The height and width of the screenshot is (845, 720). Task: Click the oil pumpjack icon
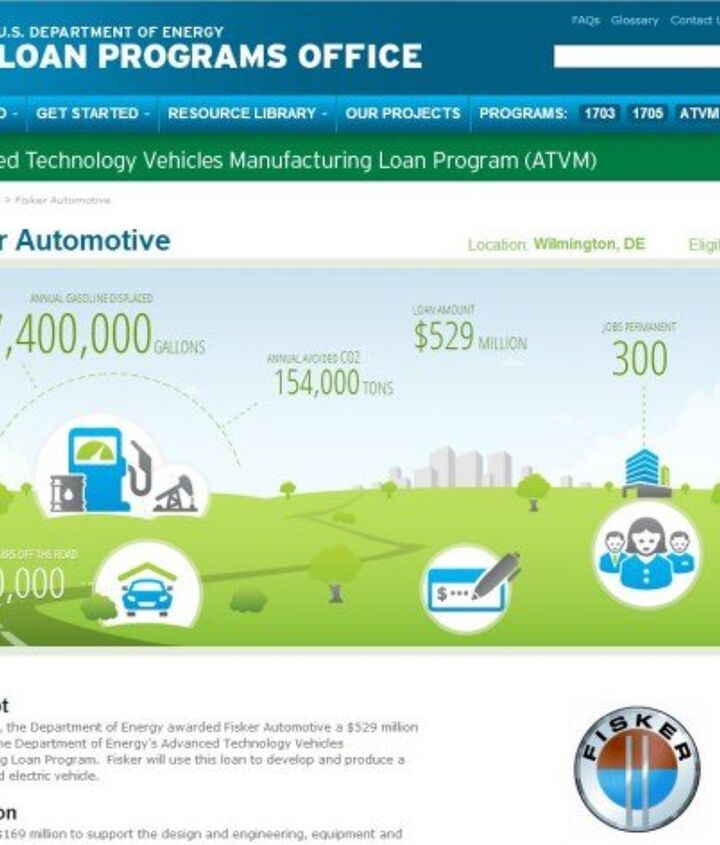pyautogui.click(x=175, y=493)
